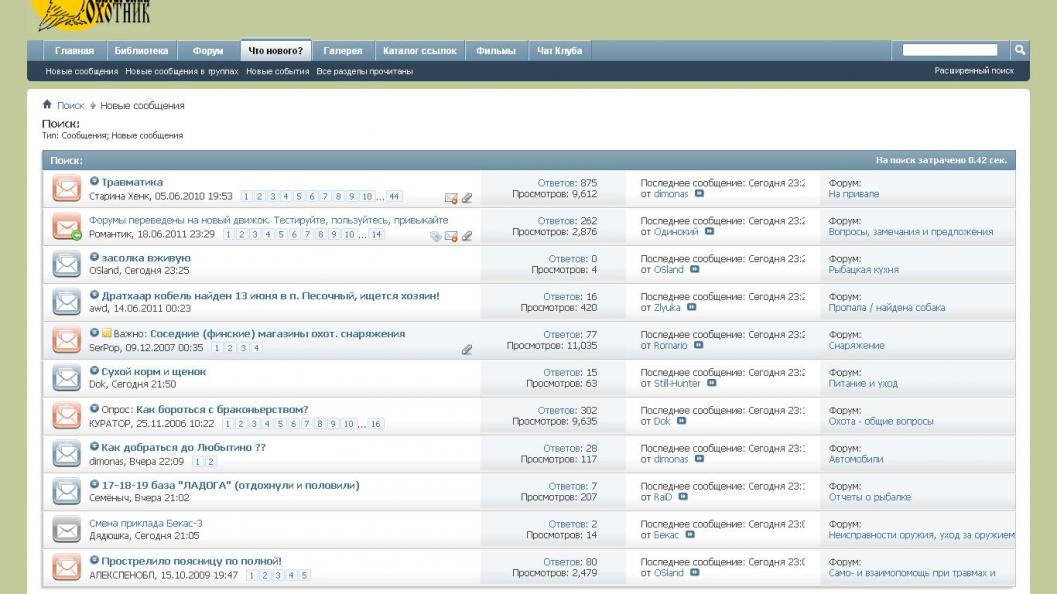
Task: Click Расширенный поиск link
Action: [973, 71]
